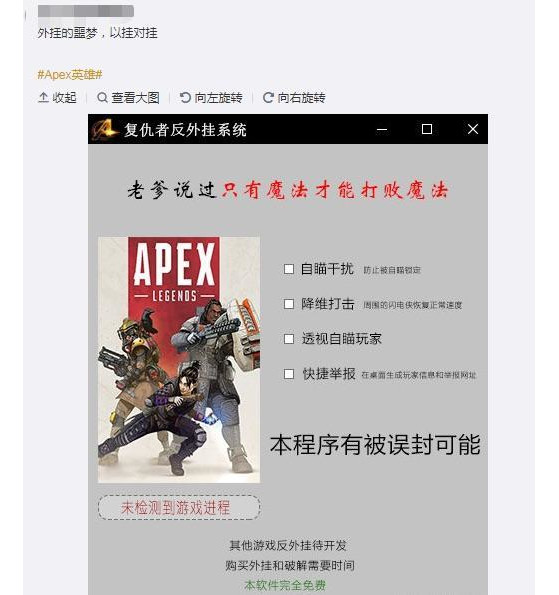Image resolution: width=559 pixels, height=595 pixels.
Task: Click the magnifier icon for 查看大图
Action: click(x=102, y=98)
